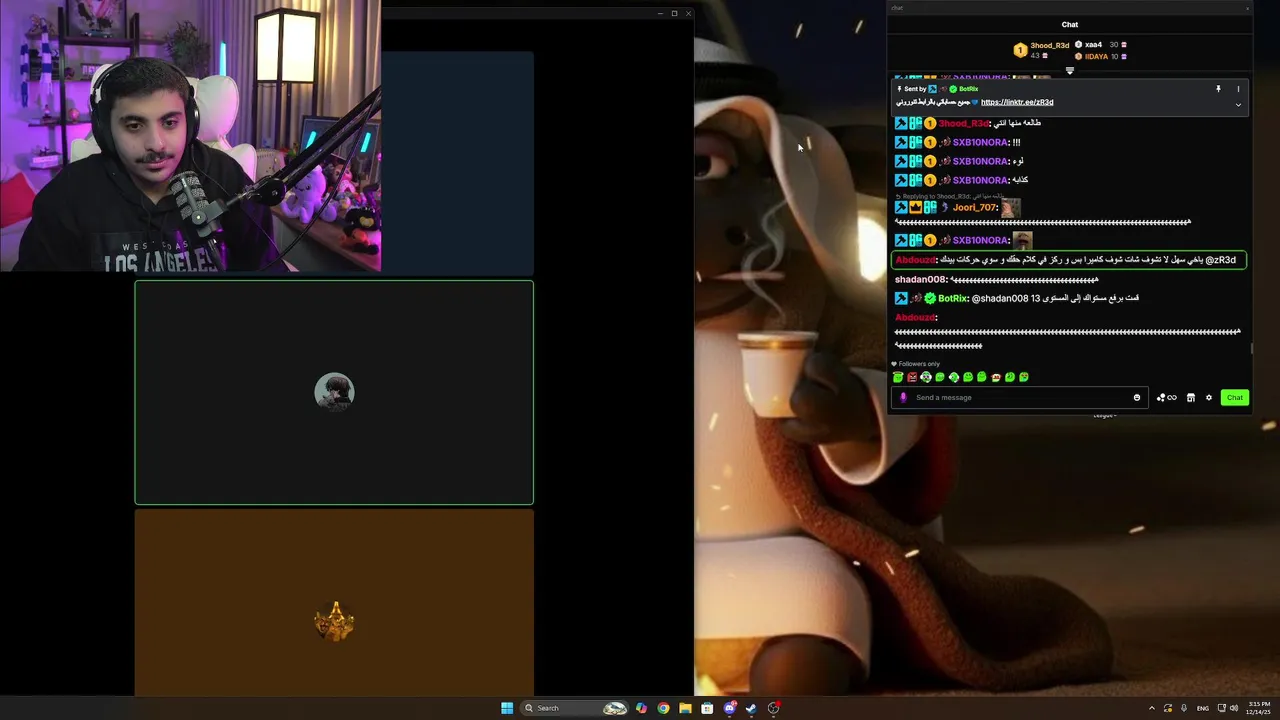The height and width of the screenshot is (720, 1280).
Task: Click xaa4 in the gift leaderboard
Action: tap(1093, 45)
